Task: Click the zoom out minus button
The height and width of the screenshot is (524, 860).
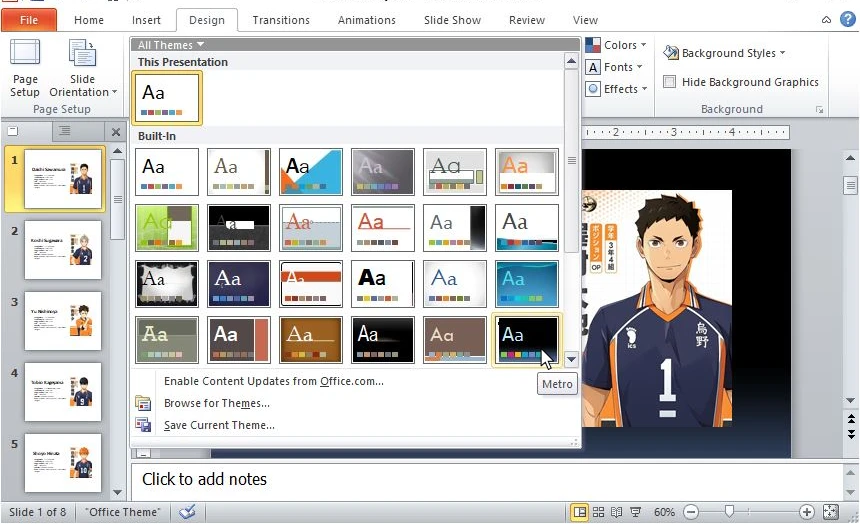Action: pos(691,512)
